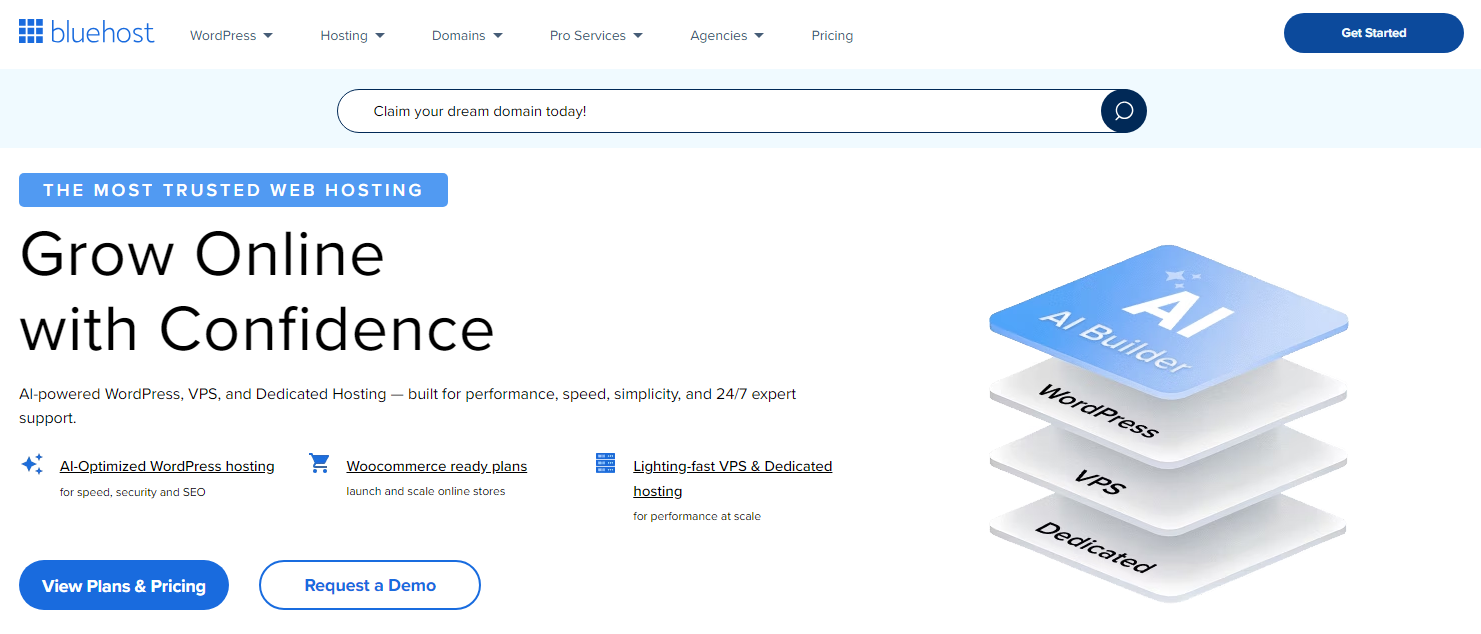1481x634 pixels.
Task: Open the Pro Services dropdown
Action: click(596, 35)
